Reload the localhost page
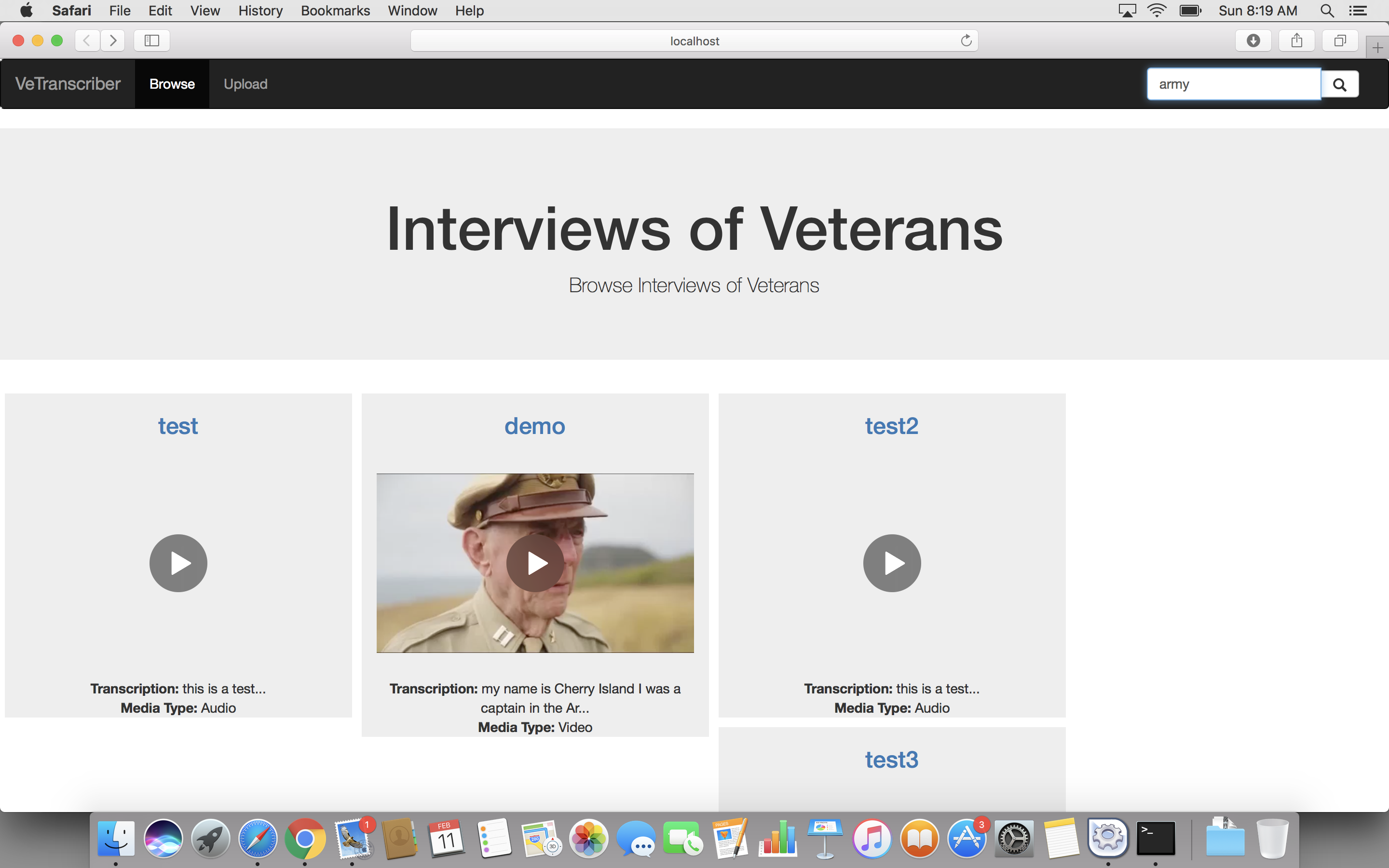Viewport: 1389px width, 868px height. pos(966,41)
